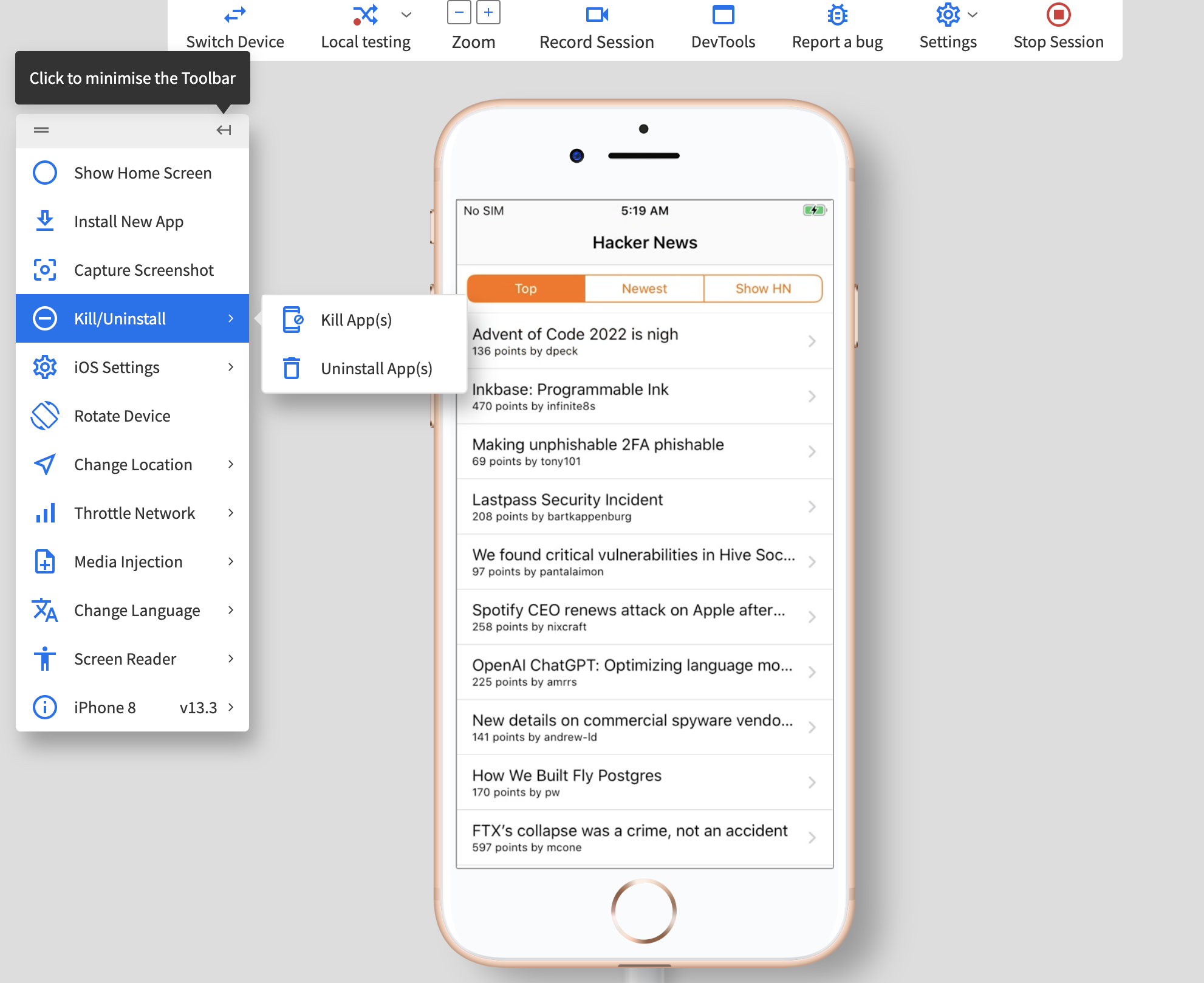1204x983 pixels.
Task: Open Throttle Network options
Action: point(134,513)
